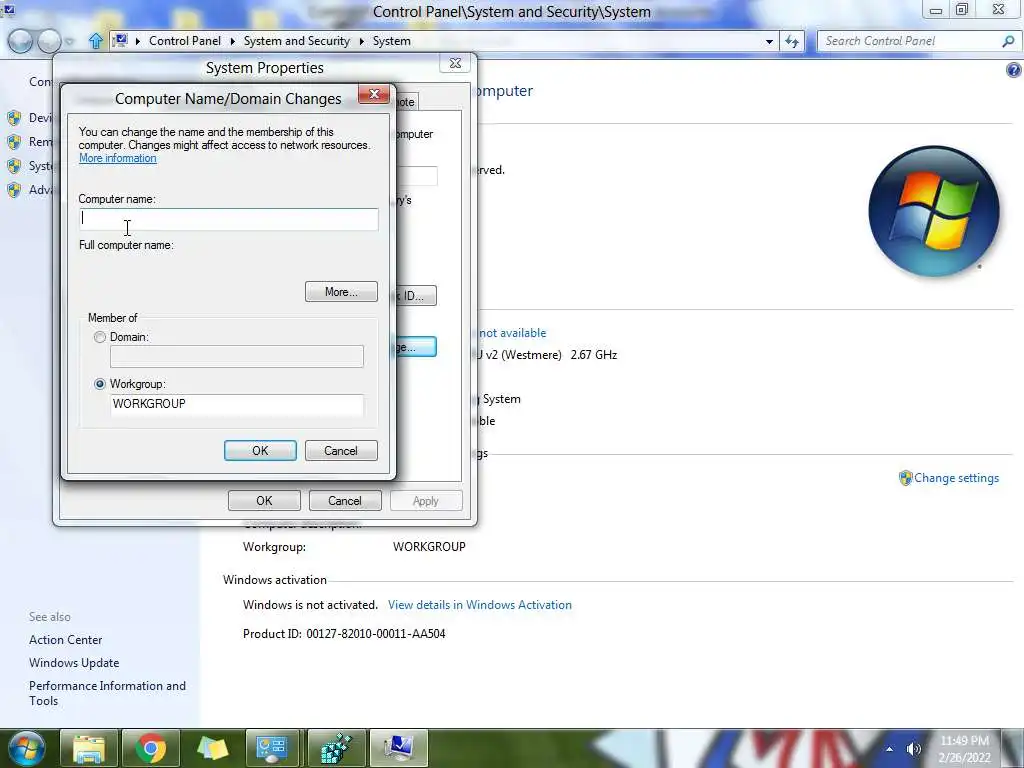The image size is (1024, 768).
Task: Click the Device Manager shield icon
Action: coord(14,118)
